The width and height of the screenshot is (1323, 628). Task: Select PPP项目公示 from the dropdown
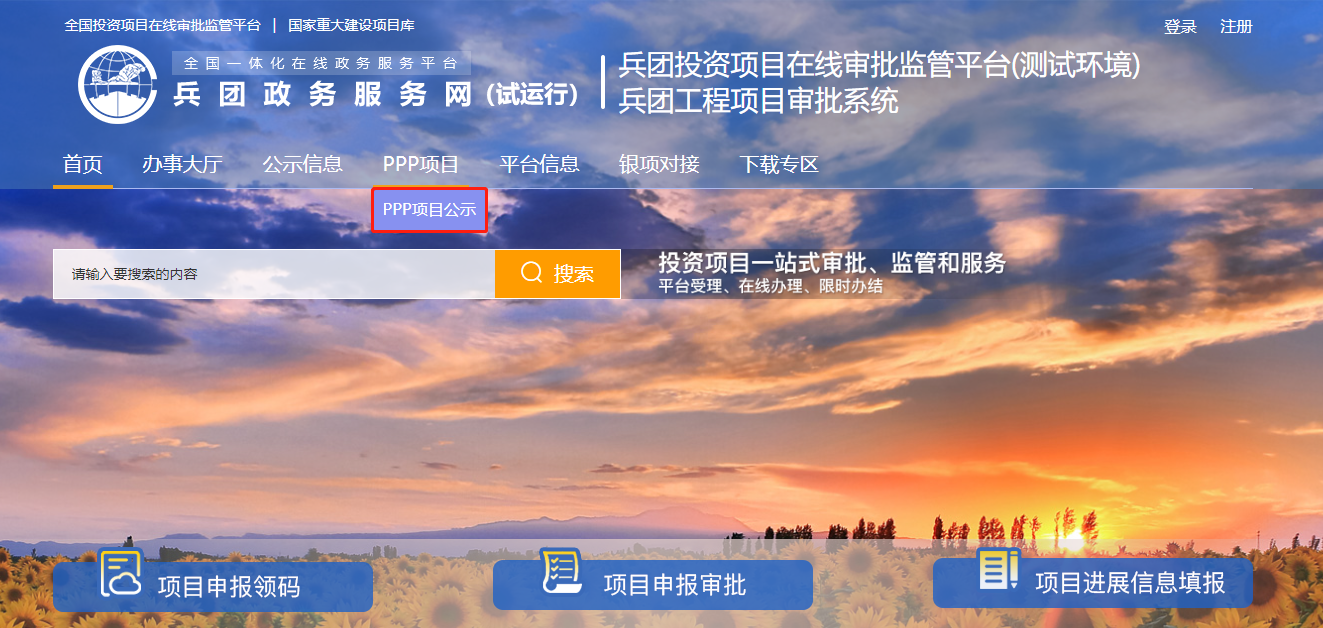point(430,211)
